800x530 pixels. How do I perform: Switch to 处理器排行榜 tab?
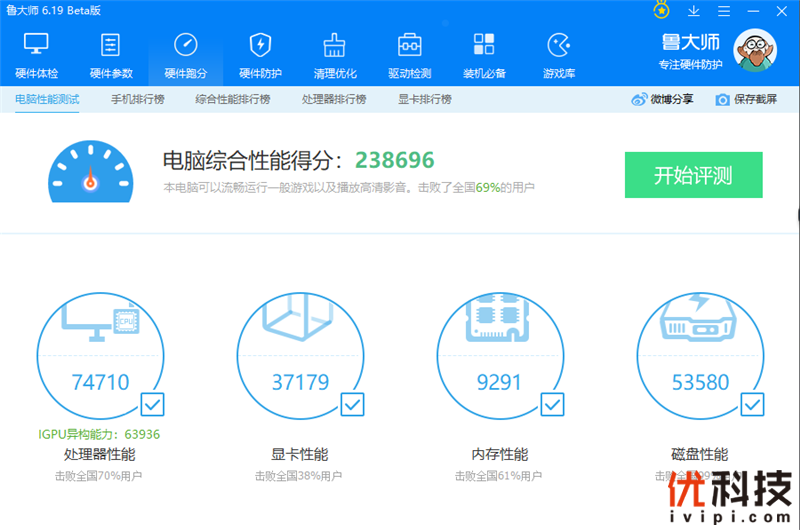(x=334, y=99)
